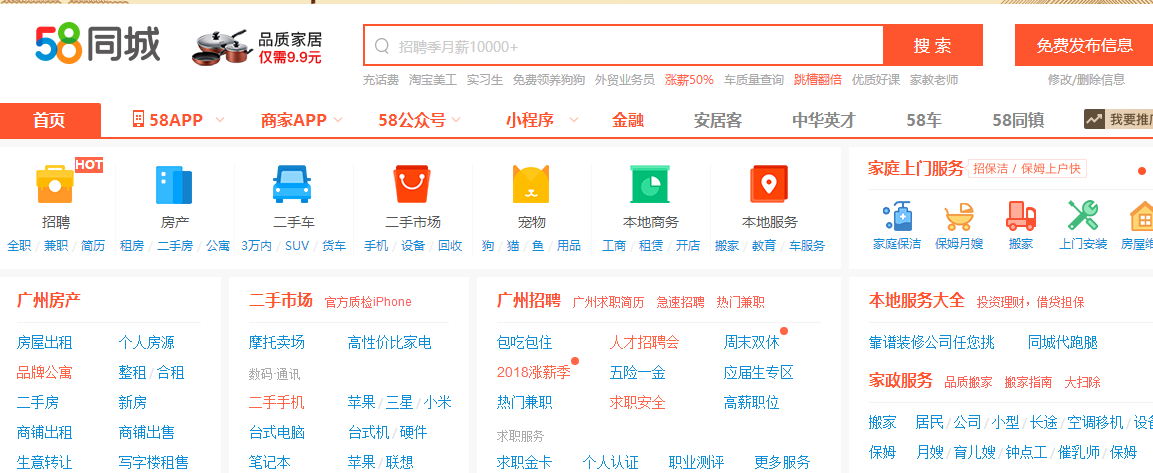Expand the 58APP dropdown
Screen dimensions: 1153x473
point(219,120)
